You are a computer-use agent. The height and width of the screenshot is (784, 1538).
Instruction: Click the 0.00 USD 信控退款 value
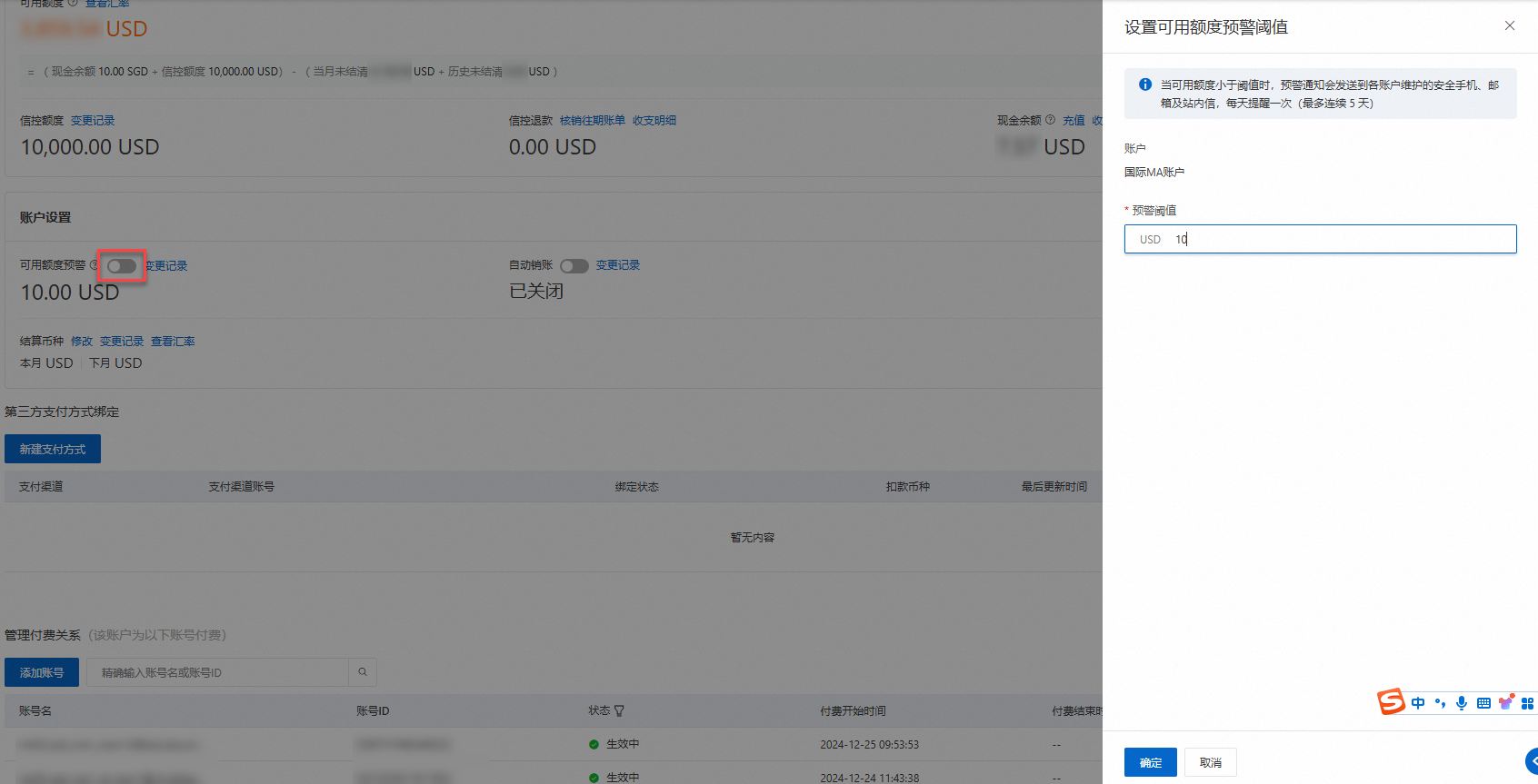(553, 147)
